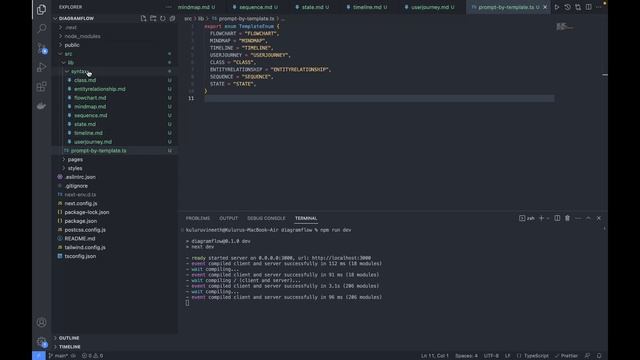Viewport: 640px width, 360px height.
Task: Open the Accounts menu icon
Action: 41,322
